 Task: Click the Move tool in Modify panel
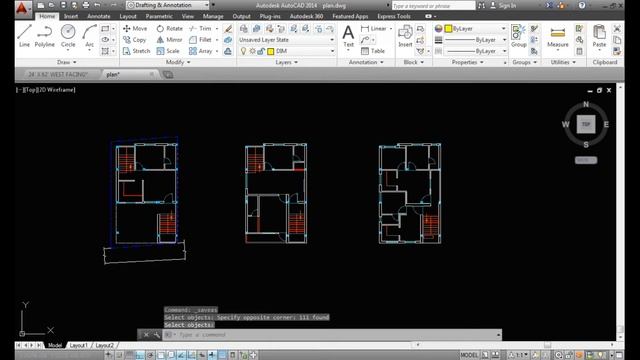(135, 29)
